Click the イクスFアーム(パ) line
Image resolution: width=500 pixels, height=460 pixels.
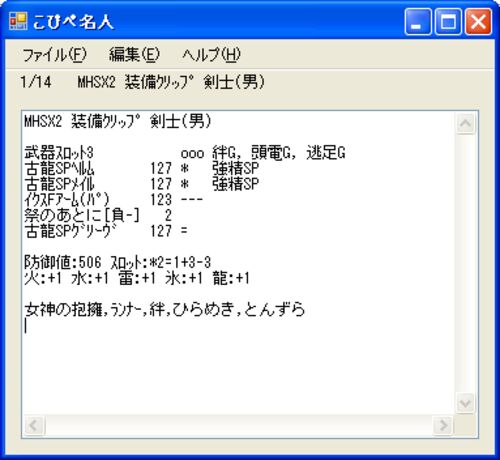coord(114,200)
